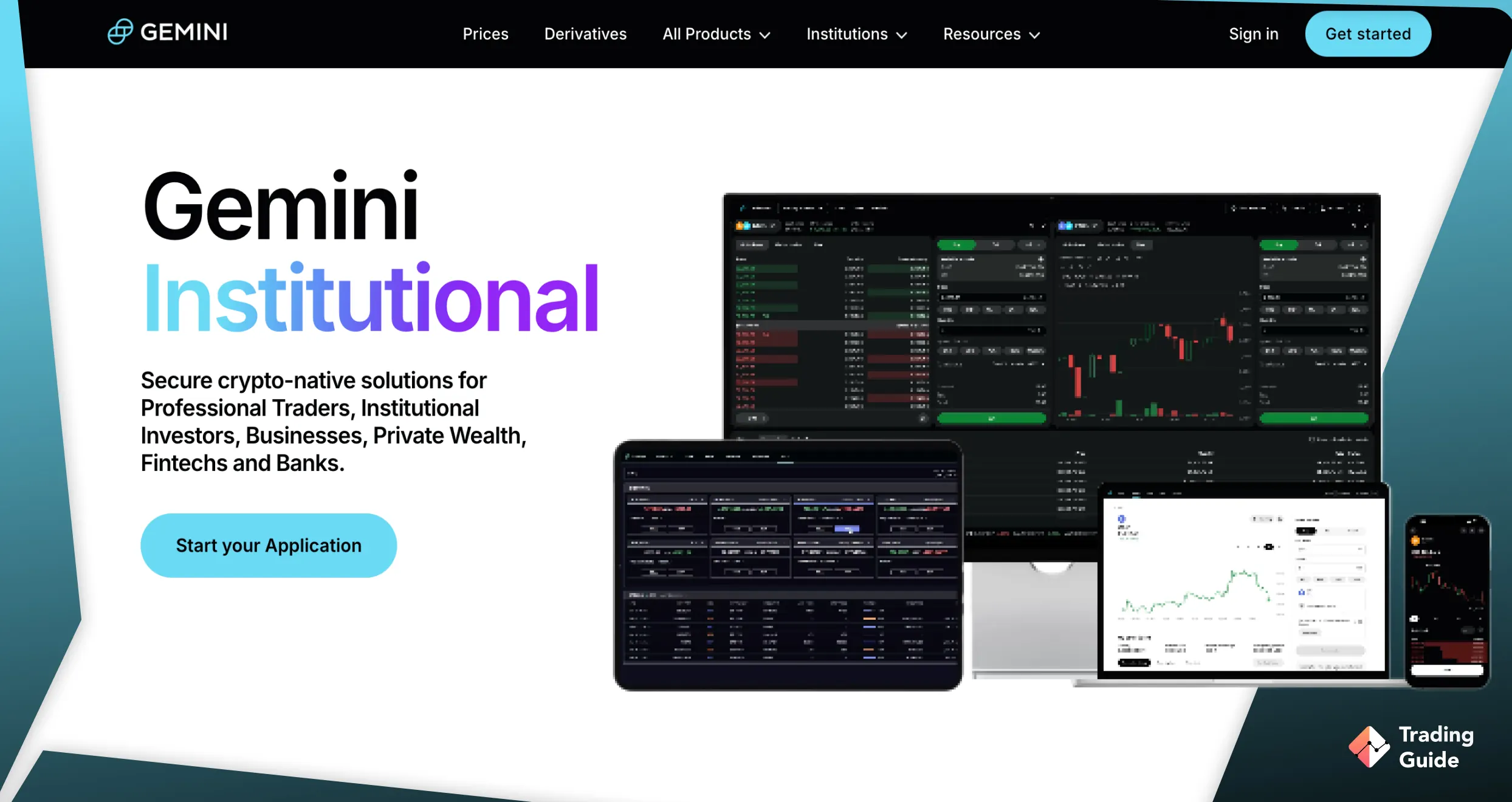Click the Gemini logo icon
The height and width of the screenshot is (802, 1512).
(117, 33)
